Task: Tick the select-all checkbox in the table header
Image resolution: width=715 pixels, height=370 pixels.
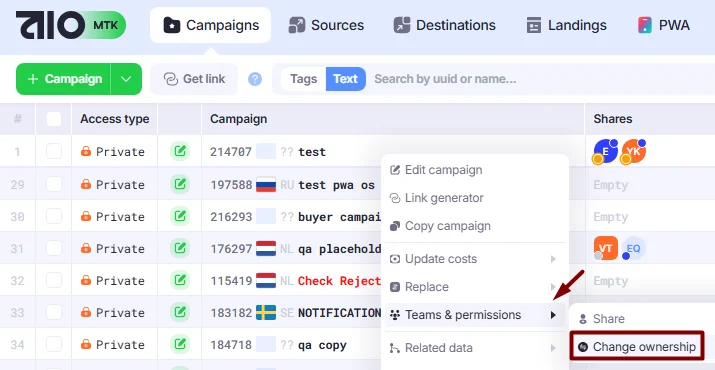Action: click(x=54, y=119)
